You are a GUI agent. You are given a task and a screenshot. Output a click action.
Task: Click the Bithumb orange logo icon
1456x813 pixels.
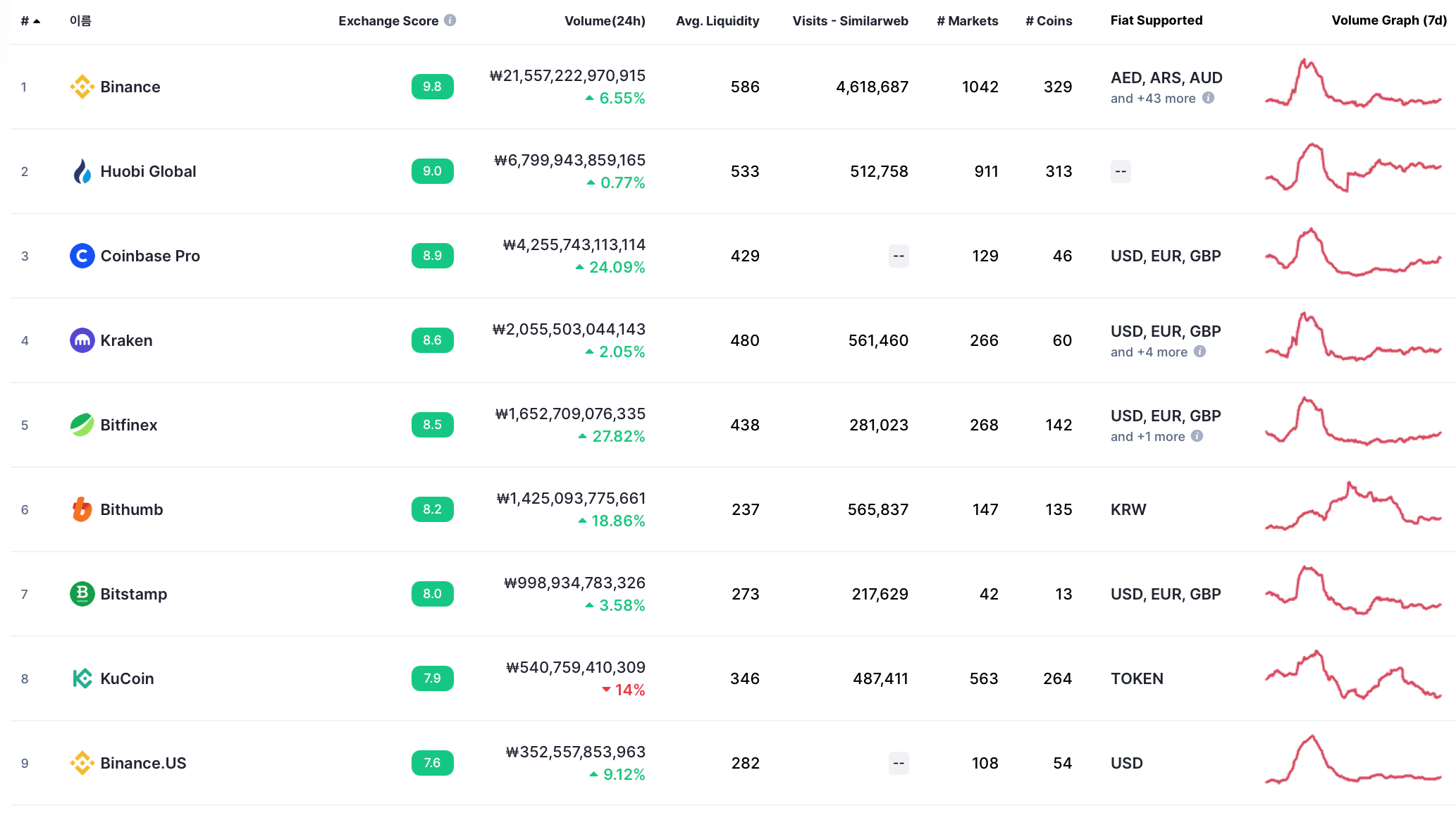[x=82, y=509]
